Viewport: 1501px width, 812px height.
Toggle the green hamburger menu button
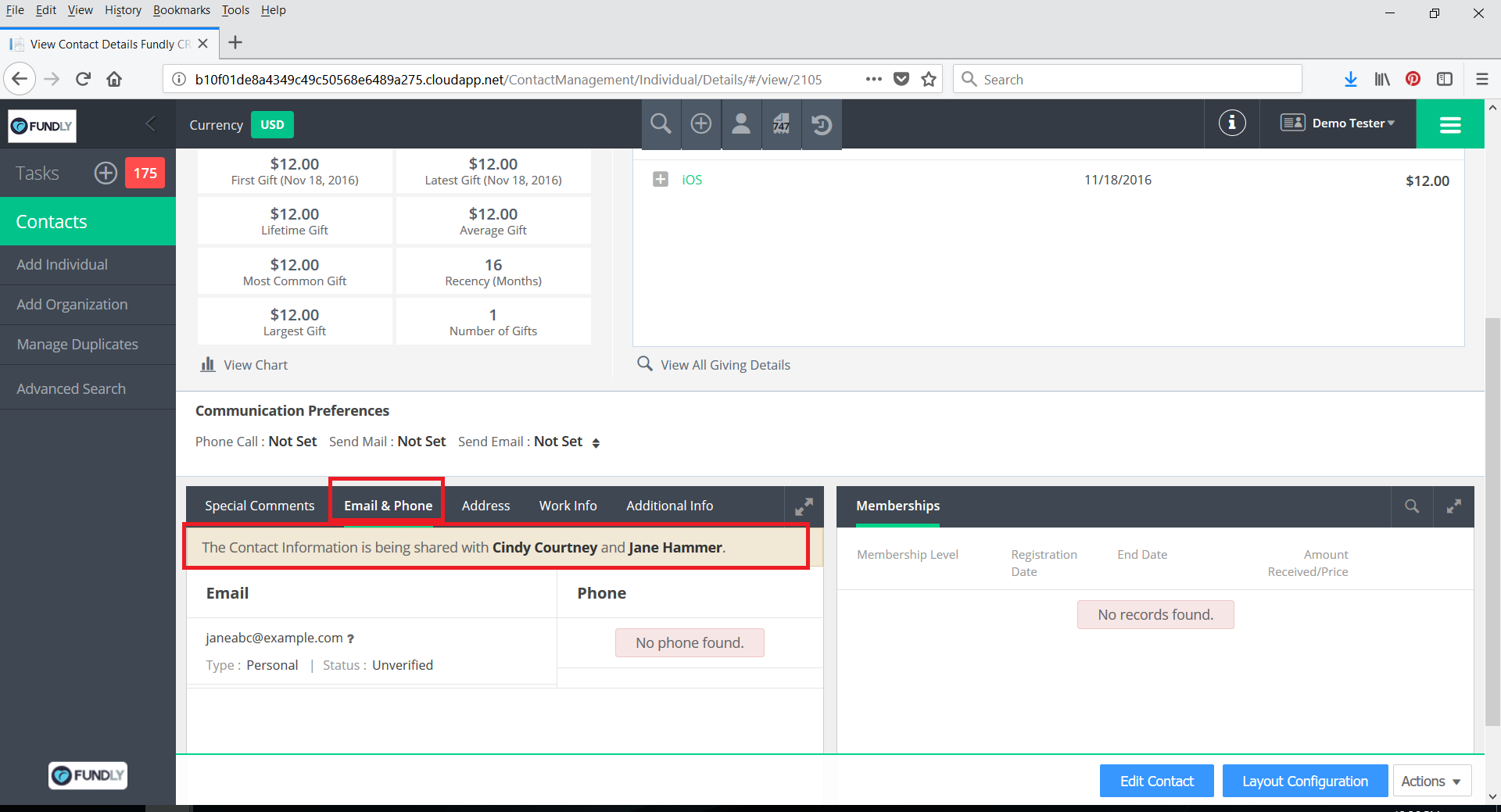[x=1450, y=124]
